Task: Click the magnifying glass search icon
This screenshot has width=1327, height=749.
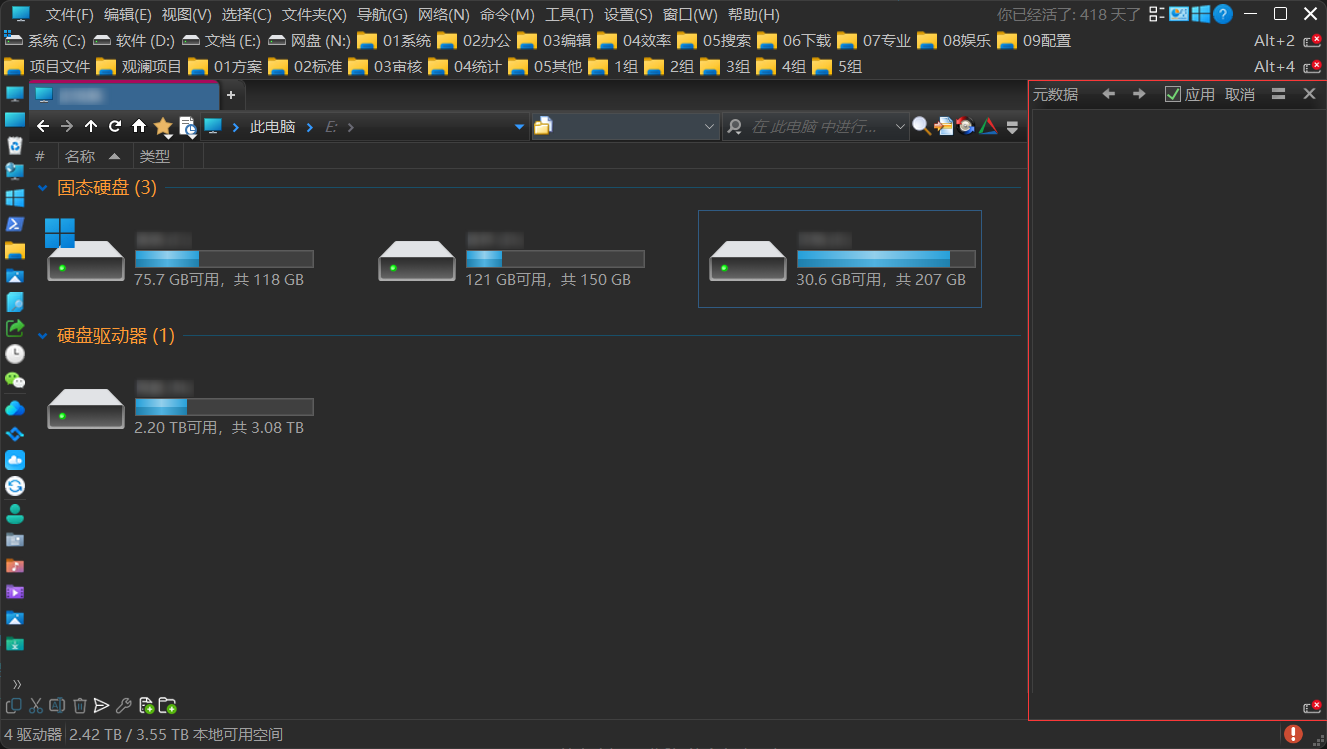Action: pos(921,126)
